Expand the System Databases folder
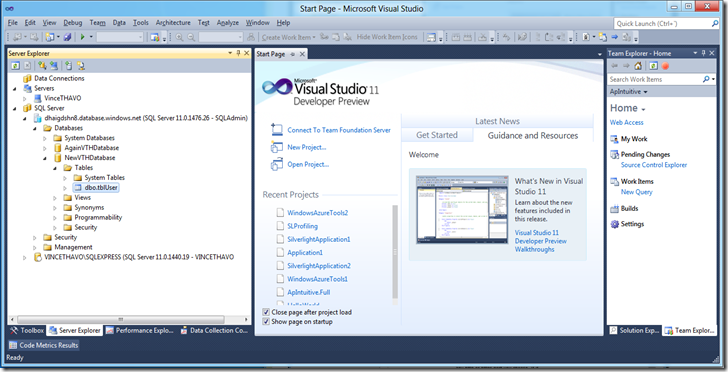Image resolution: width=728 pixels, height=372 pixels. click(45, 138)
